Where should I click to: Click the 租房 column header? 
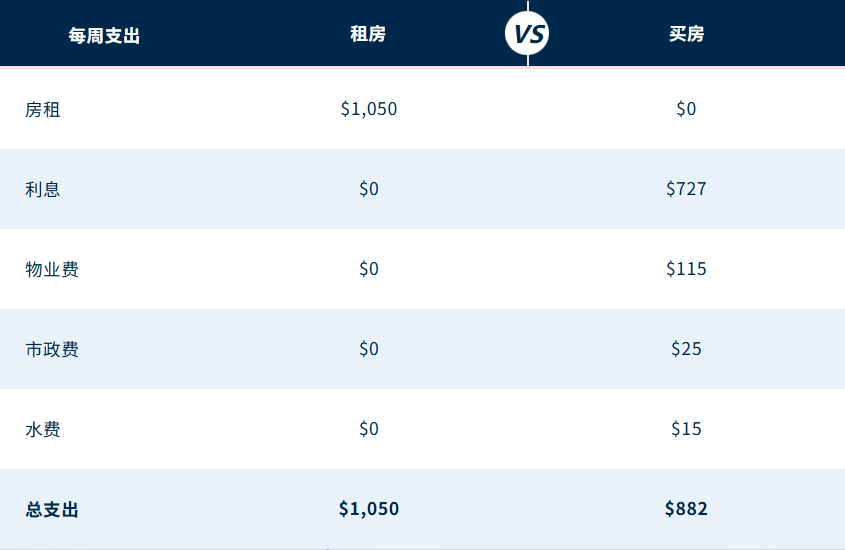(368, 34)
